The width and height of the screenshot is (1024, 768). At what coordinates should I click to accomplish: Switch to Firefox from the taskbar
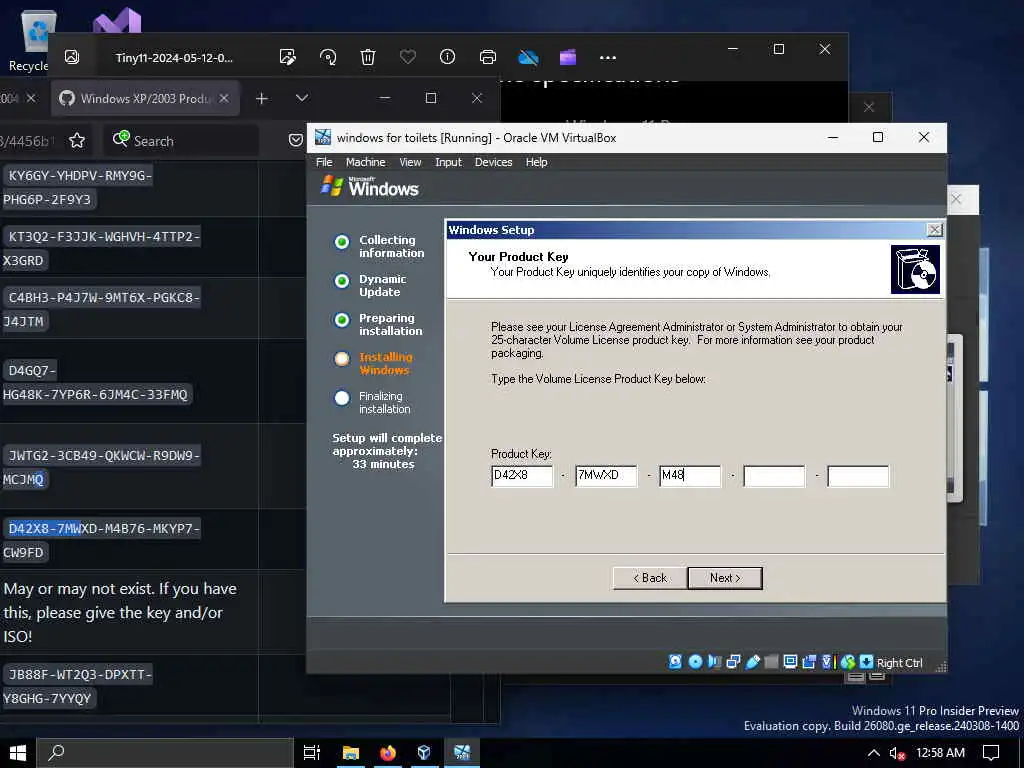tap(388, 753)
